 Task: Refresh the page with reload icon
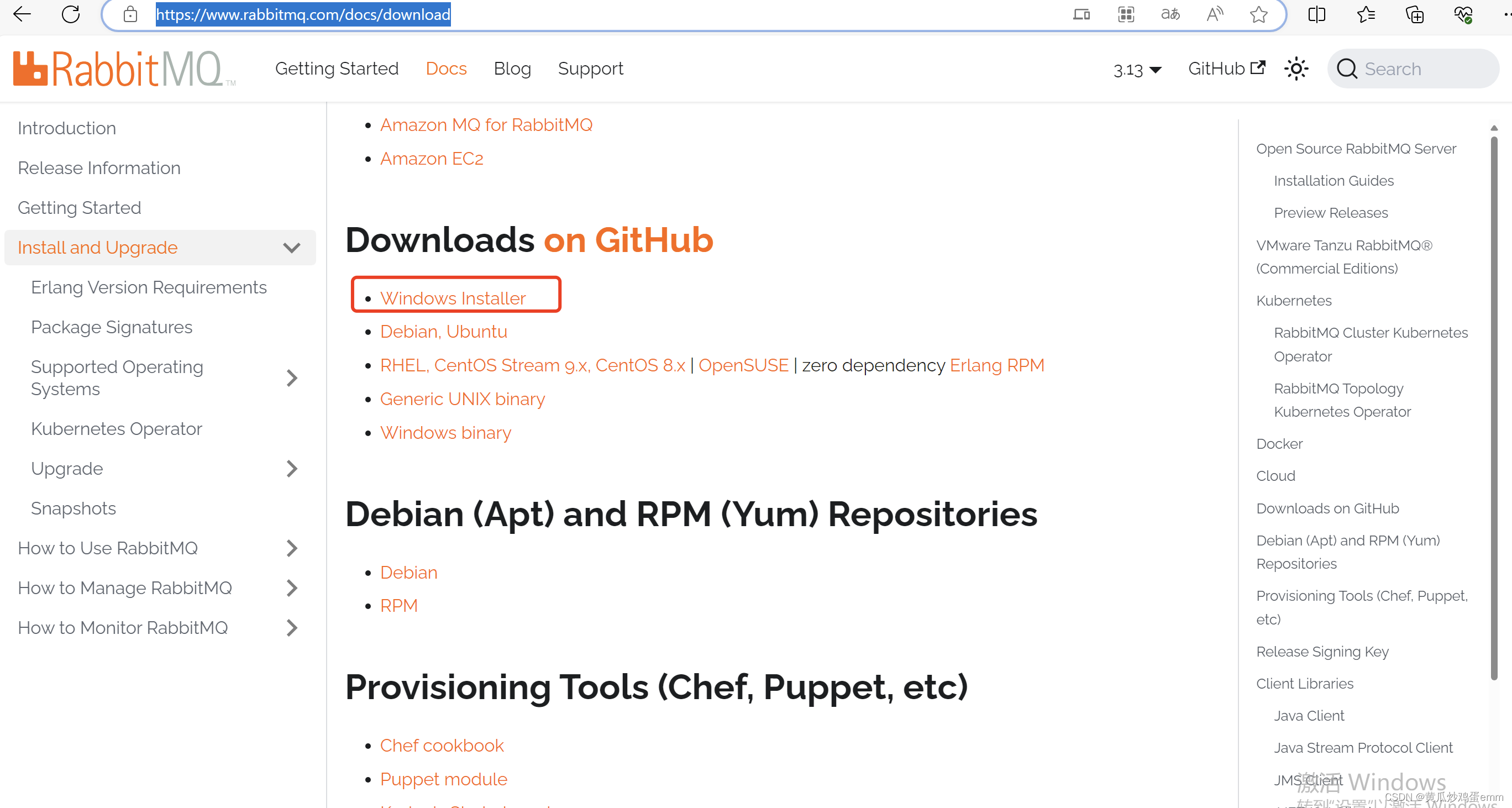(x=70, y=14)
